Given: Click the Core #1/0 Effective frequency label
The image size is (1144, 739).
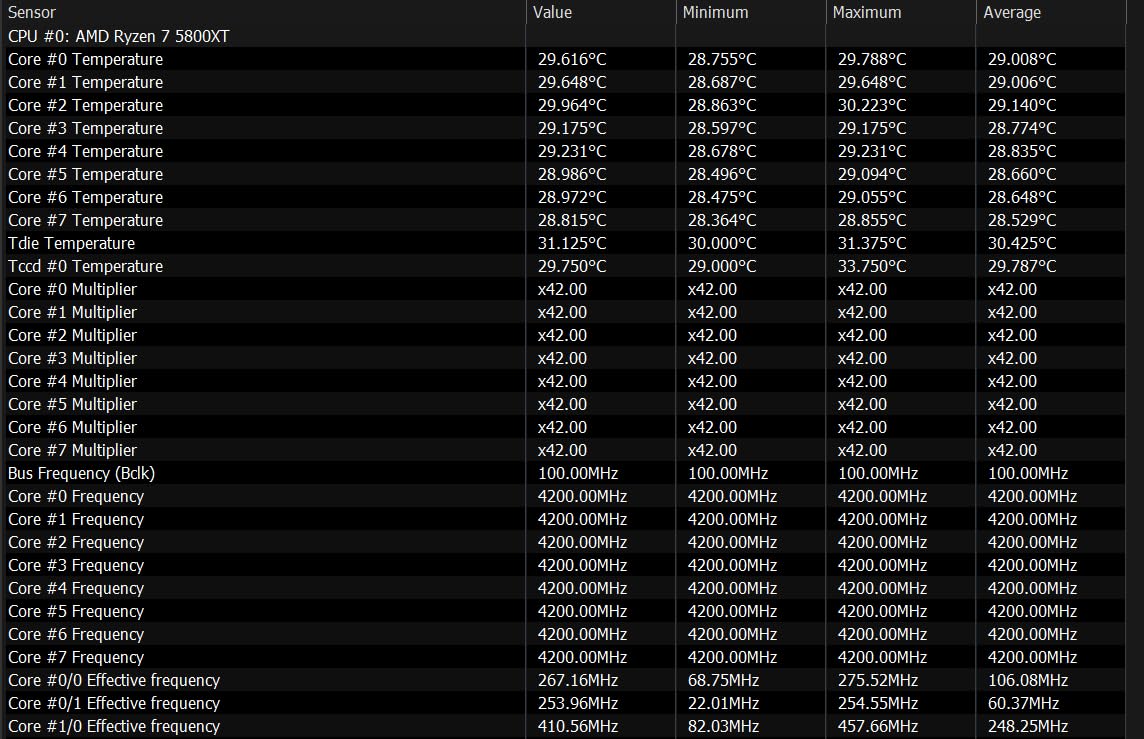Looking at the screenshot, I should (114, 726).
